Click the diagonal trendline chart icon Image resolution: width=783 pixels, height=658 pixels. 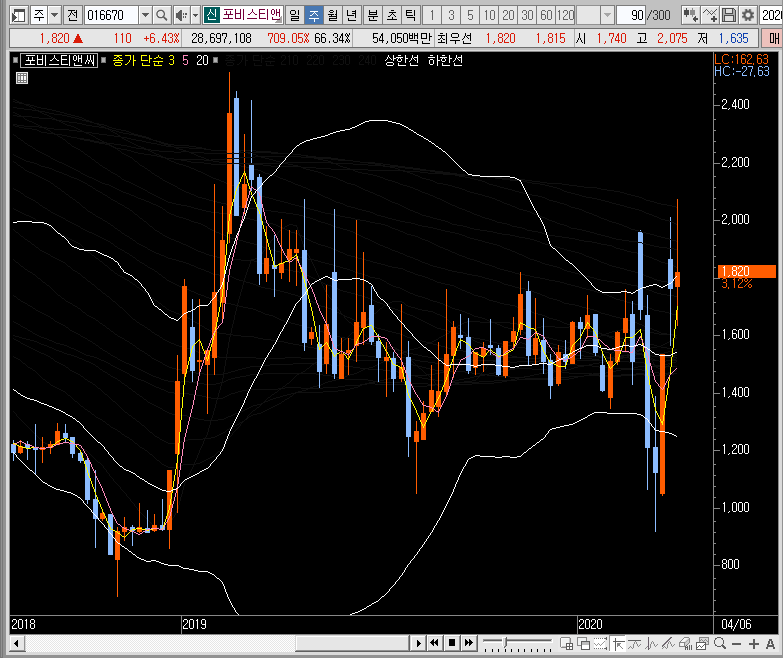(x=668, y=644)
